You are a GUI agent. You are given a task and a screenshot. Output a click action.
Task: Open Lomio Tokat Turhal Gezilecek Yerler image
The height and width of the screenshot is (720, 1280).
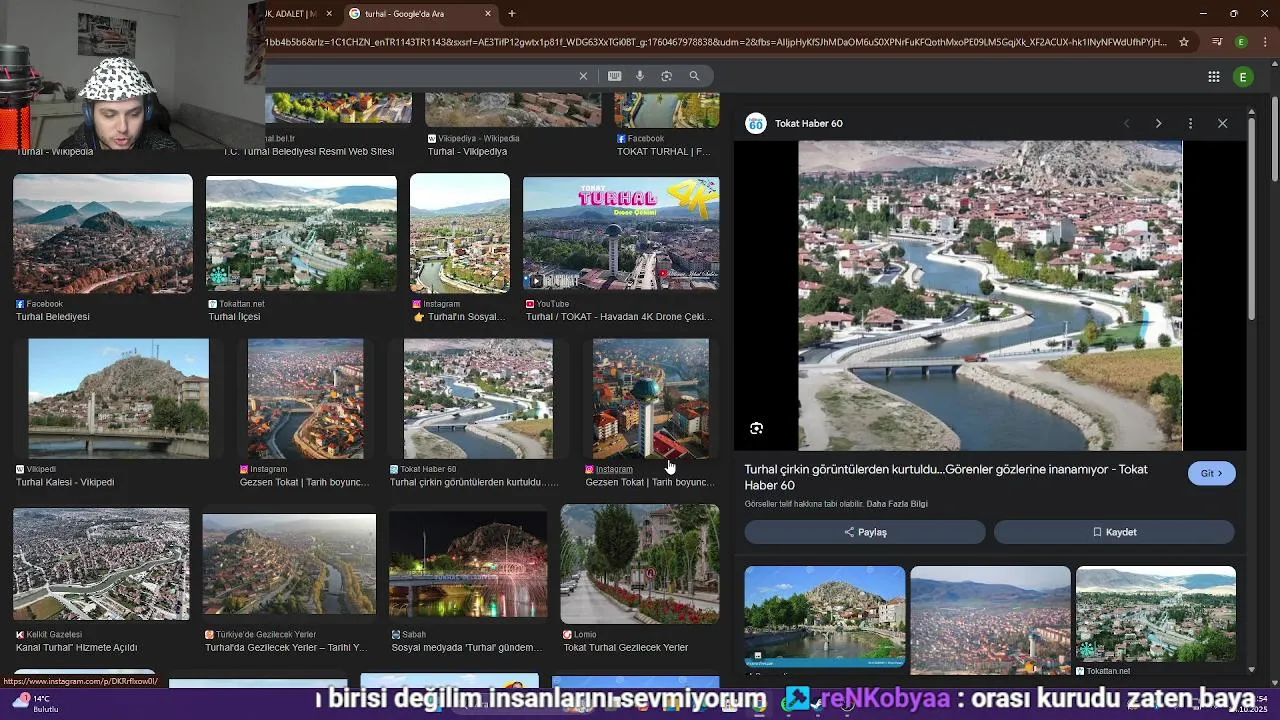pyautogui.click(x=640, y=564)
